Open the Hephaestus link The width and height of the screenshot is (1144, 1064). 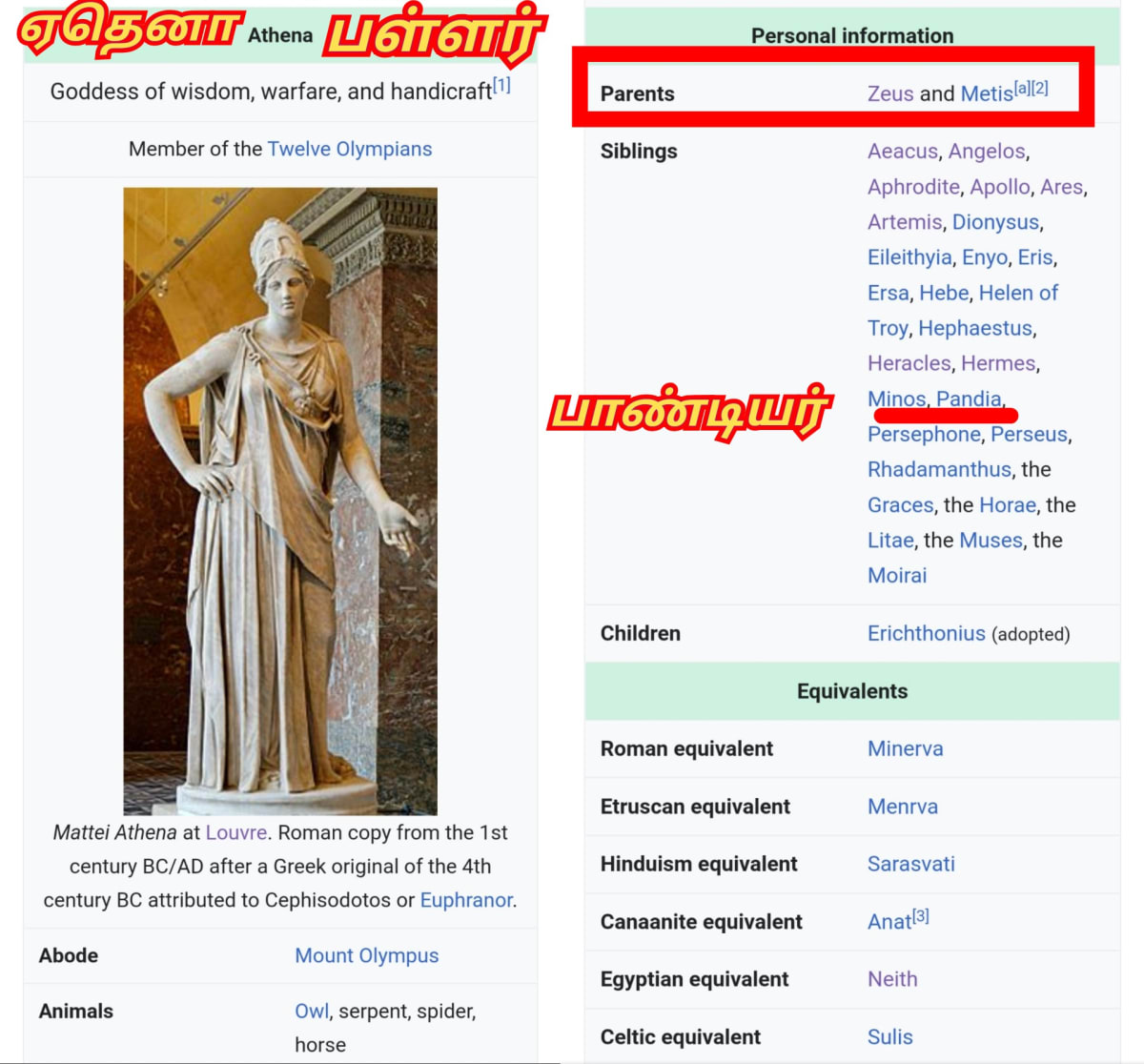[975, 328]
